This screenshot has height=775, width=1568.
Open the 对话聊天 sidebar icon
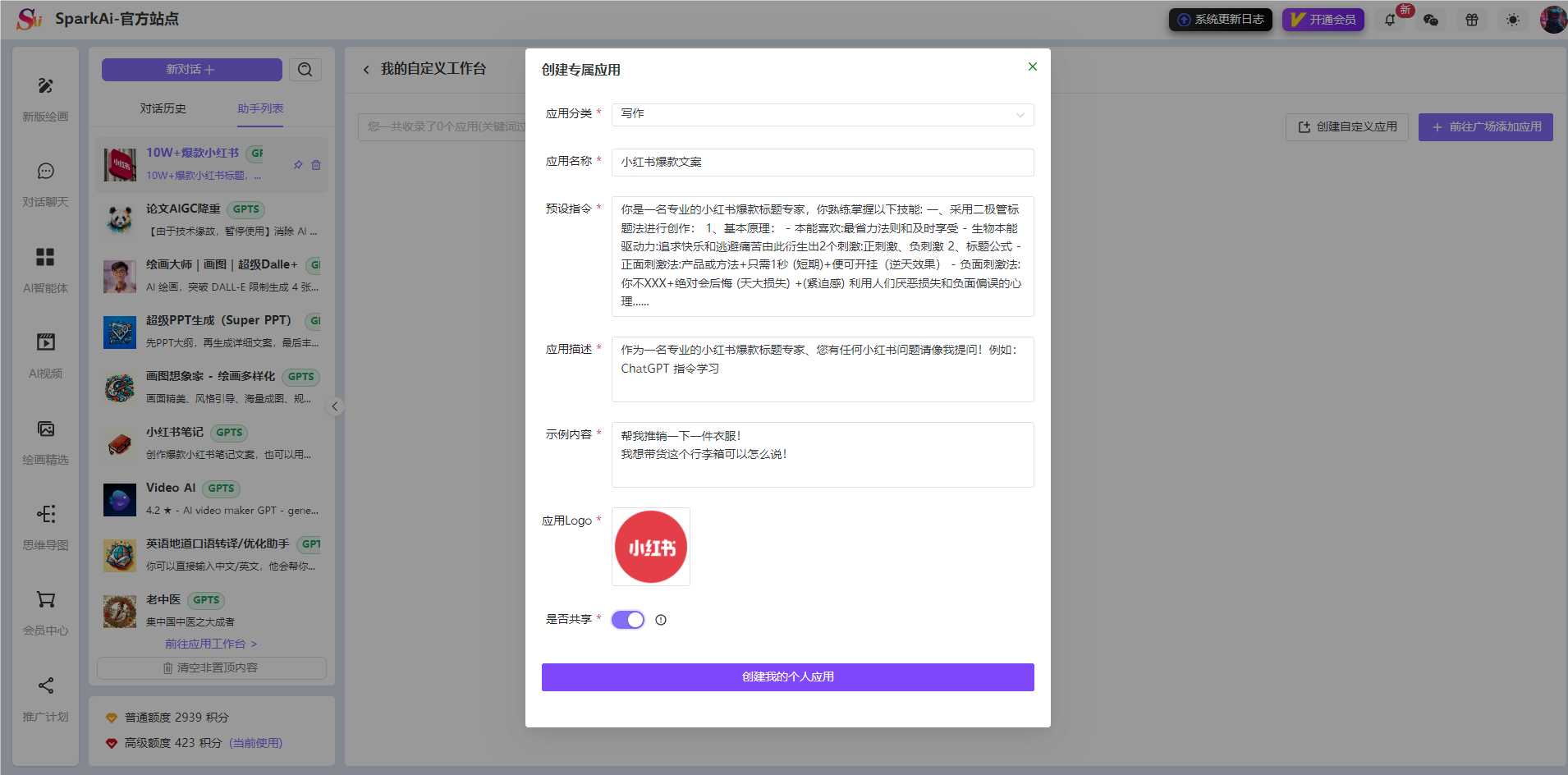[x=46, y=171]
